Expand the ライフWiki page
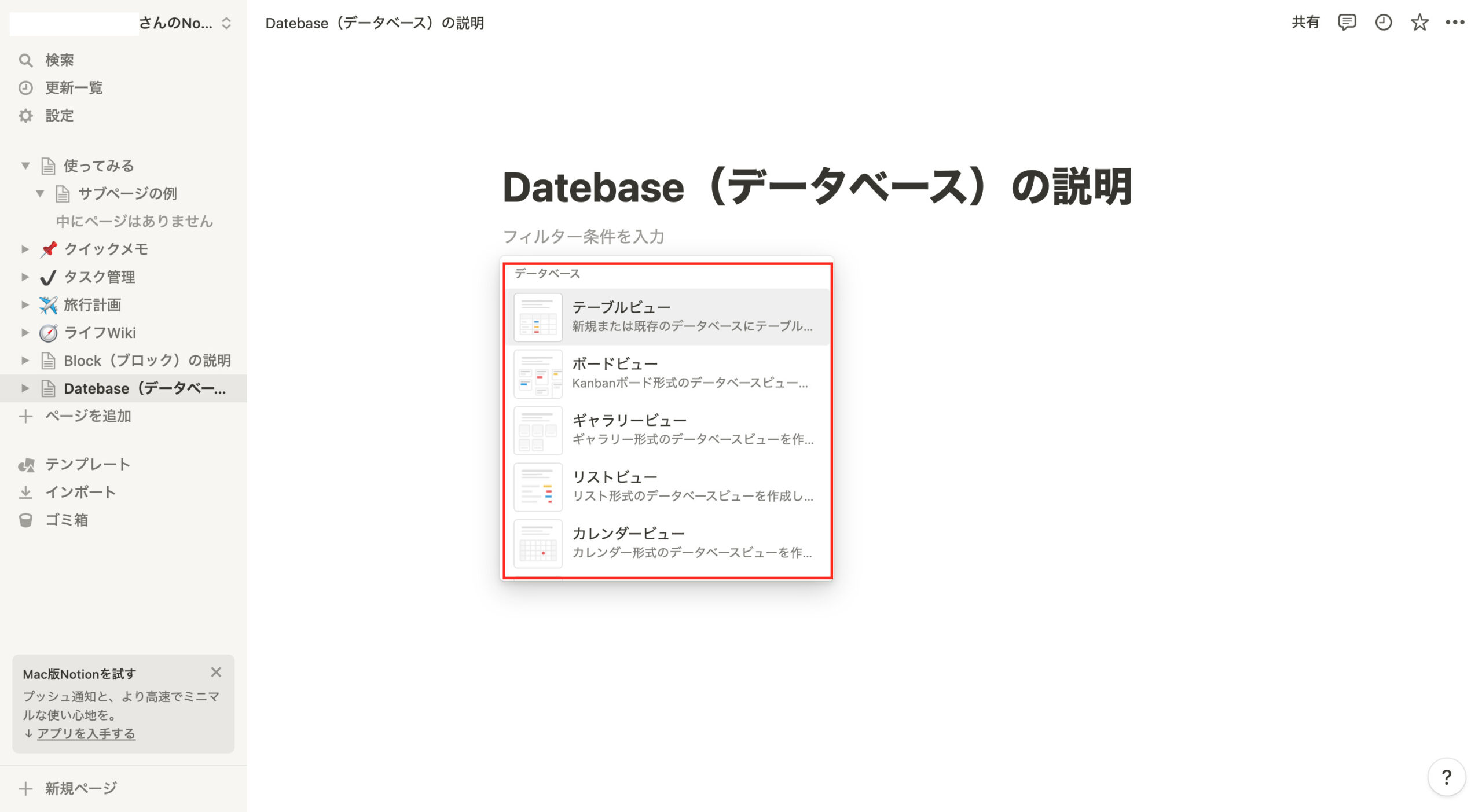The width and height of the screenshot is (1482, 812). (25, 333)
